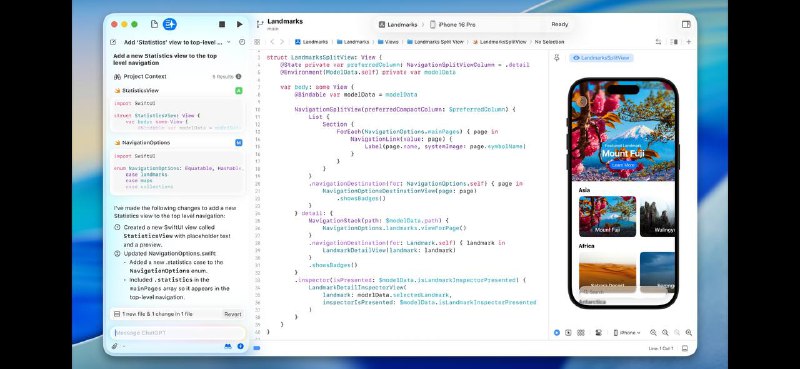Toggle the LandmarksSplitView preview eye chip
800x369 pixels.
point(601,58)
